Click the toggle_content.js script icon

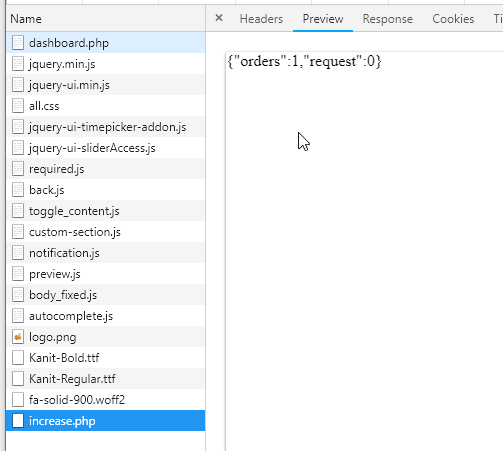point(18,211)
